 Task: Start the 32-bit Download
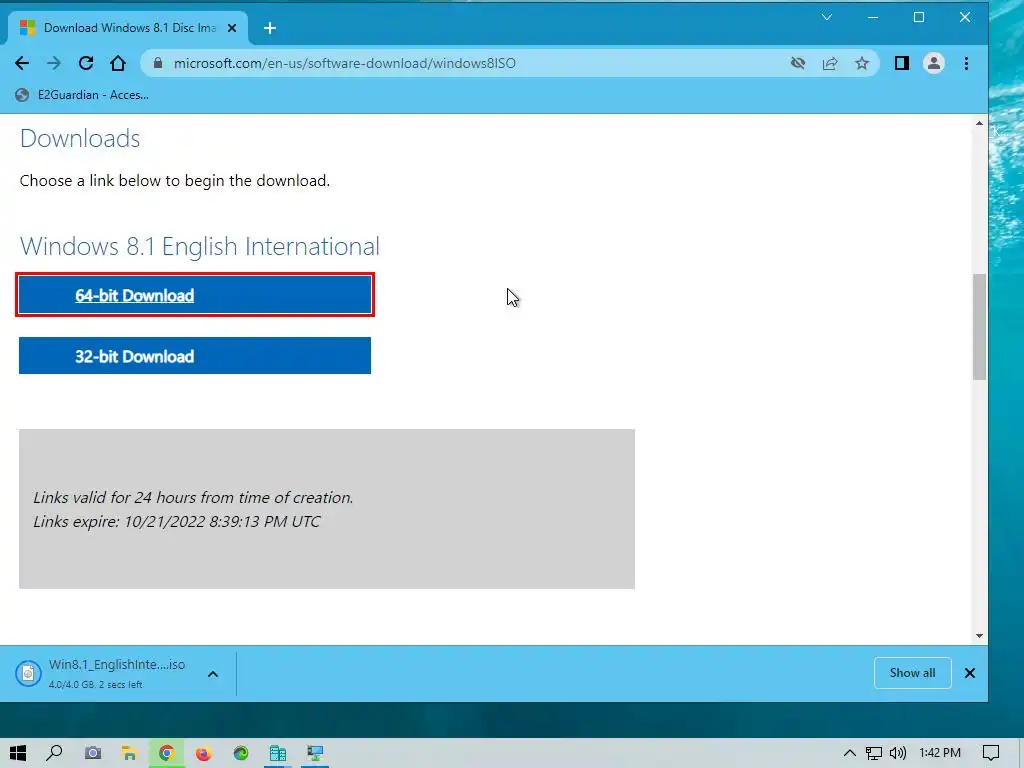pyautogui.click(x=195, y=356)
